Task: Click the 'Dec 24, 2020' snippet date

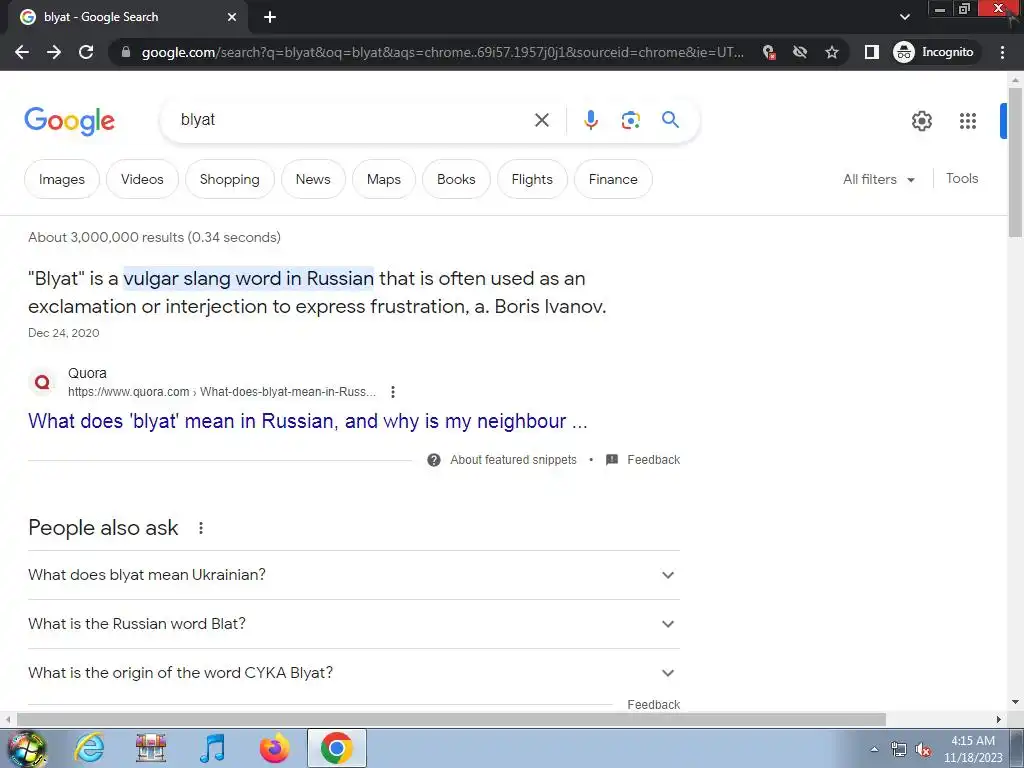Action: [x=63, y=333]
